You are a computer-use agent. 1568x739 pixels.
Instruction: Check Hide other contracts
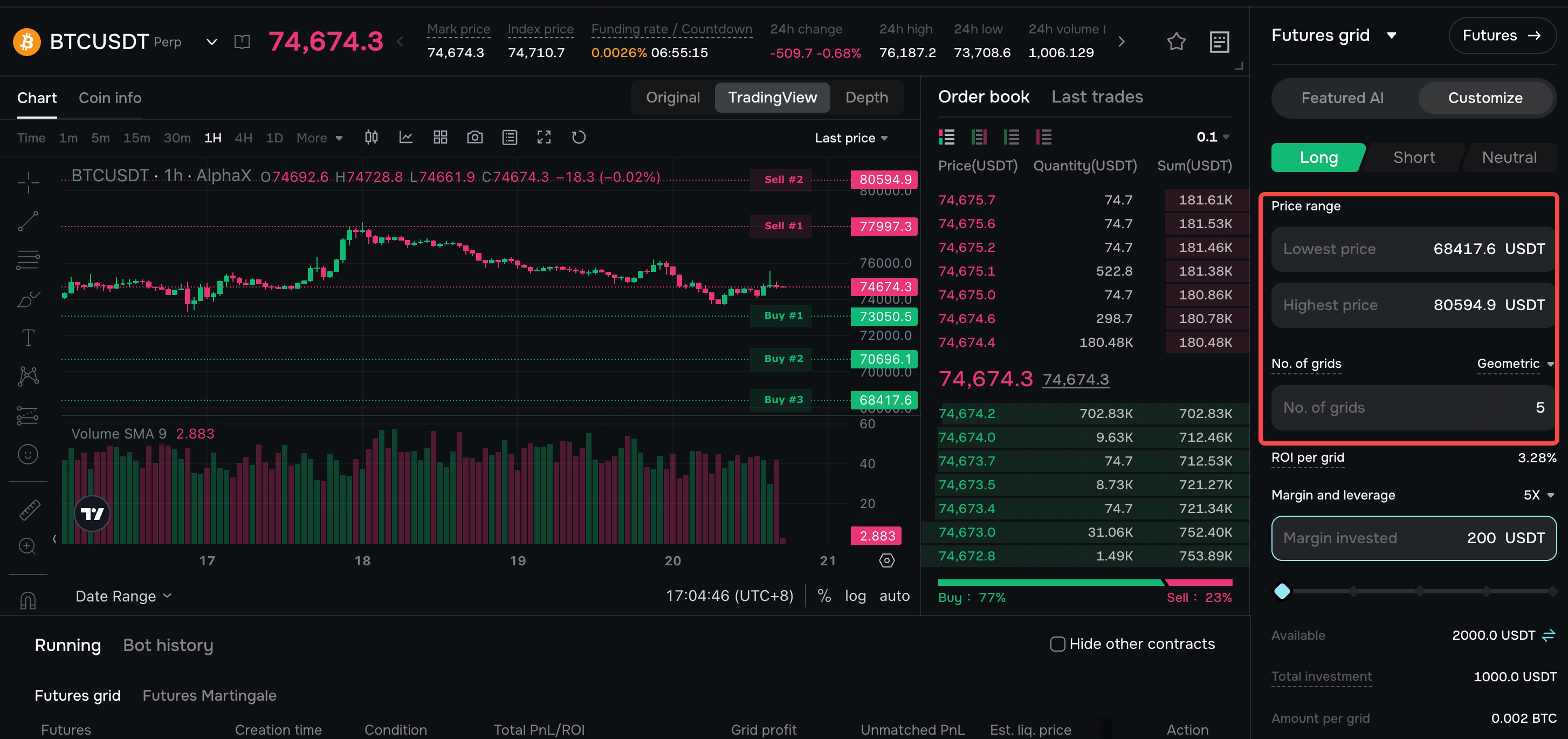click(x=1057, y=644)
